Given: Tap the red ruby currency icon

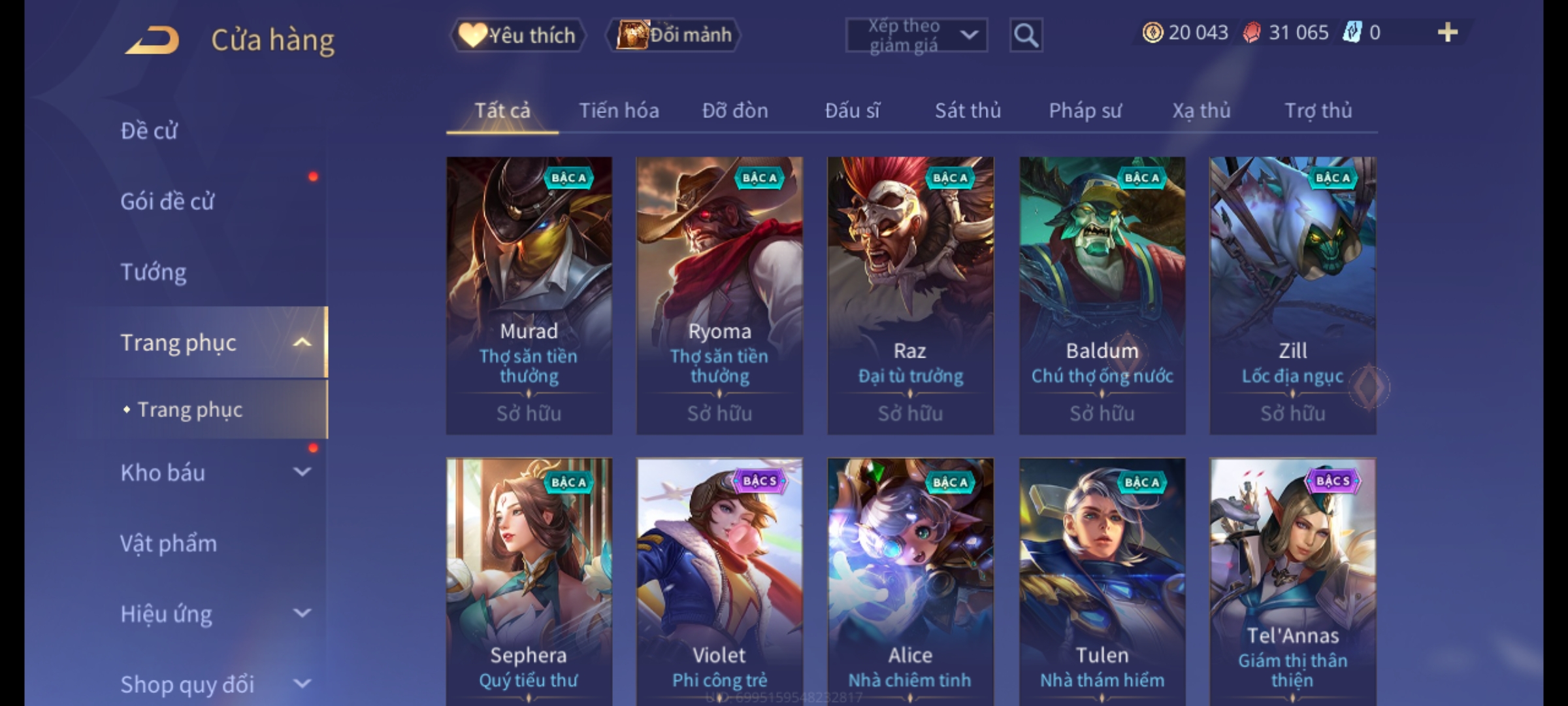Looking at the screenshot, I should 1252,32.
